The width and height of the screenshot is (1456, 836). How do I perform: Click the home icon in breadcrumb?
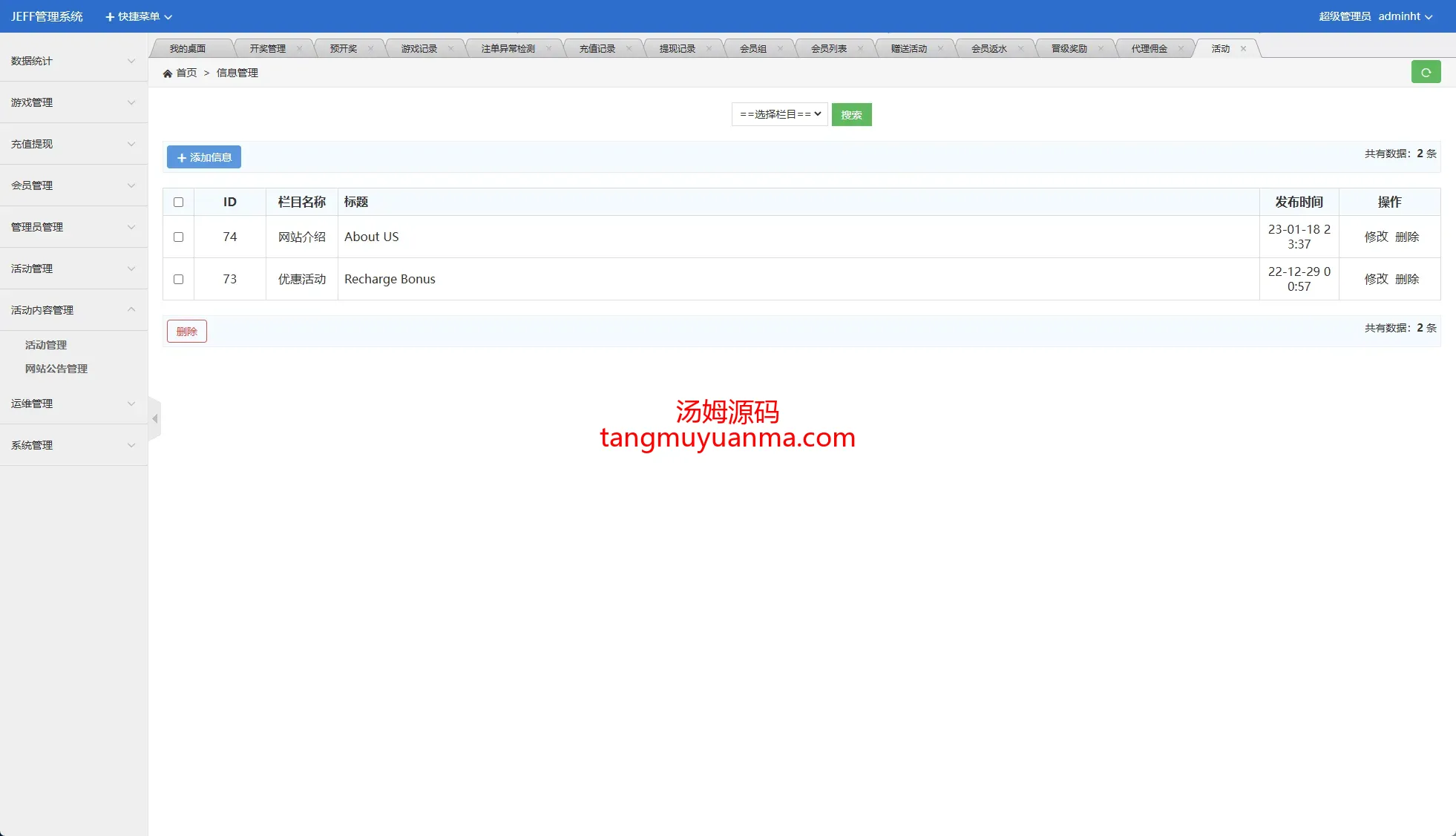pos(168,73)
